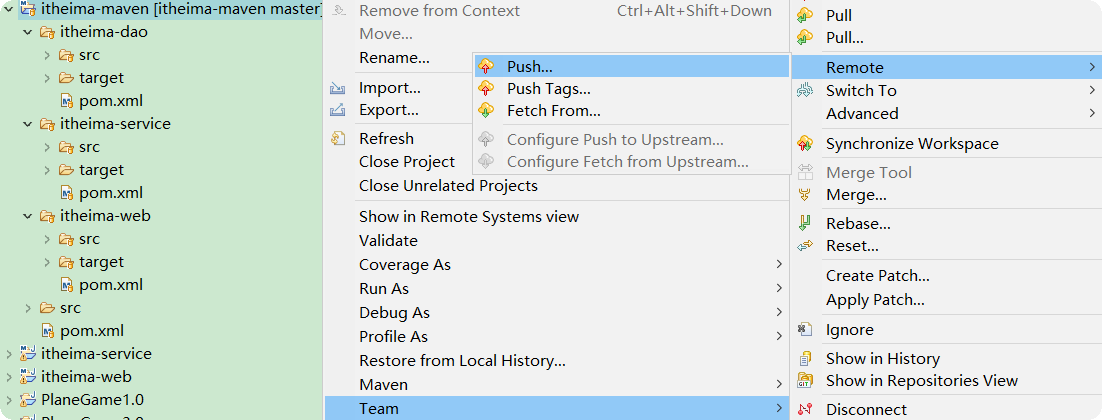Expand the collapsed itheima-web project
Viewport: 1102px width, 420px height.
(x=9, y=377)
